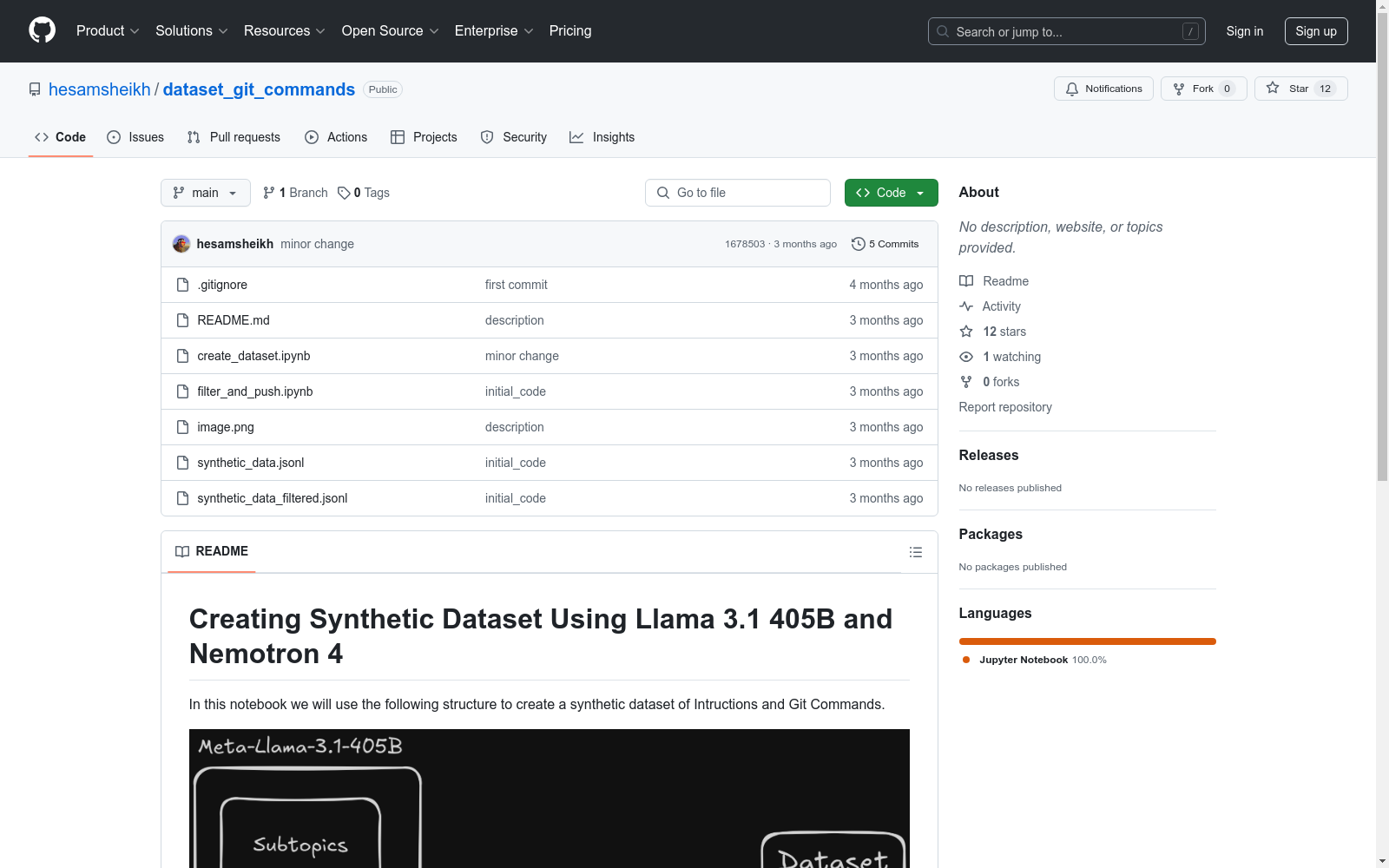The width and height of the screenshot is (1389, 868).
Task: View the 5 Commits history
Action: [x=885, y=244]
